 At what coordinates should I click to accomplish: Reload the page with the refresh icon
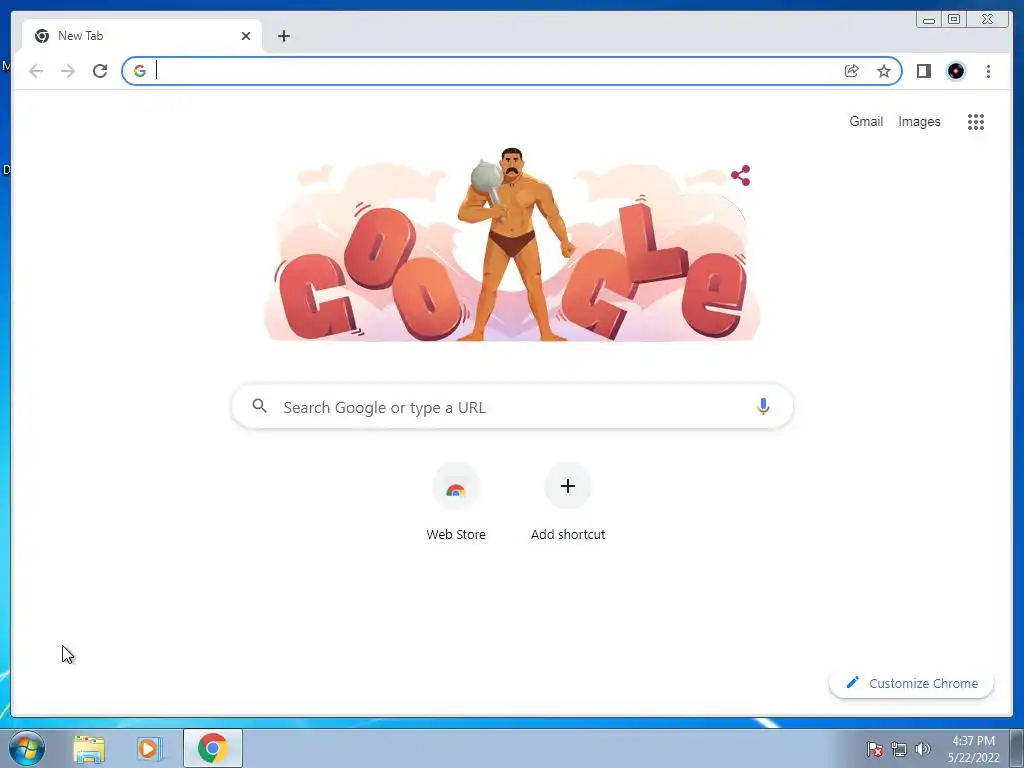[100, 71]
